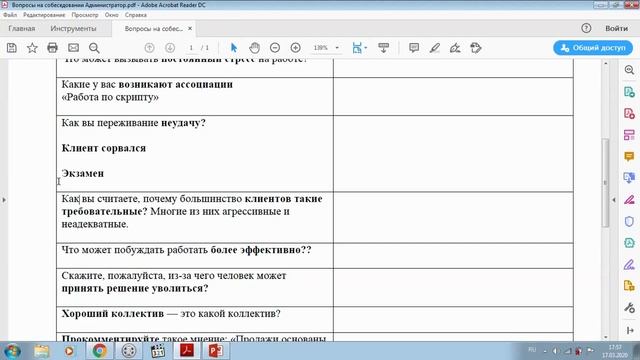Select the arrow selection tool

coord(234,48)
